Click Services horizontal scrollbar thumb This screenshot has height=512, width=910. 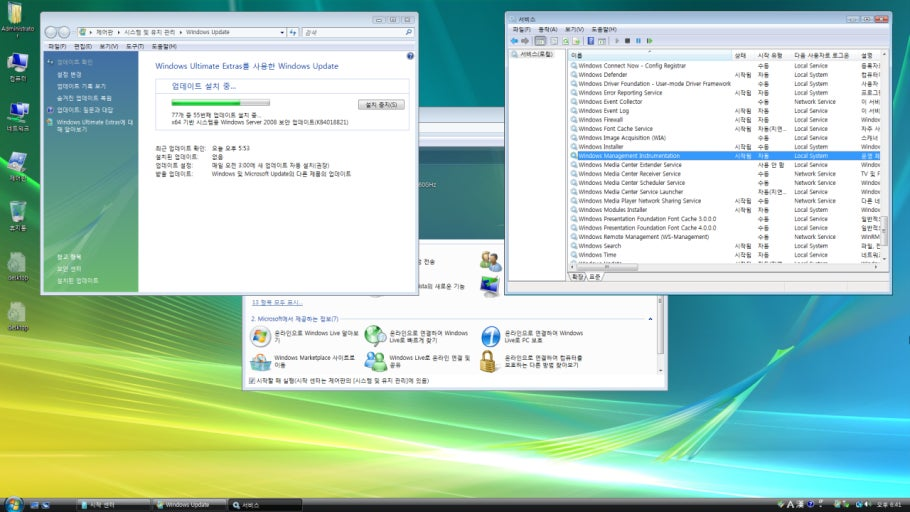[x=608, y=267]
